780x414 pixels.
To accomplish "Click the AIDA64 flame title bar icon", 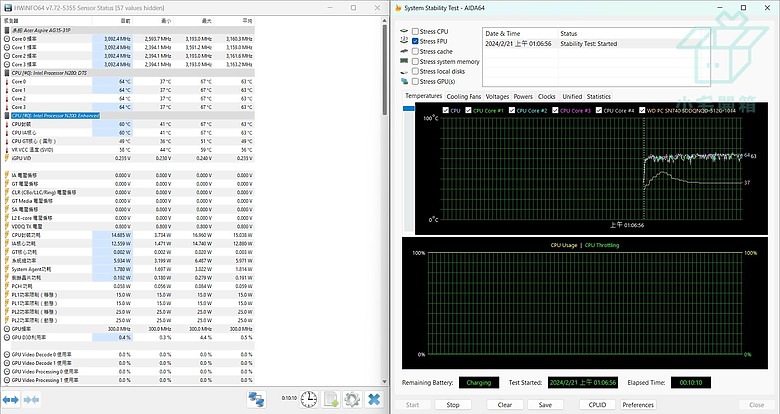I will [398, 8].
